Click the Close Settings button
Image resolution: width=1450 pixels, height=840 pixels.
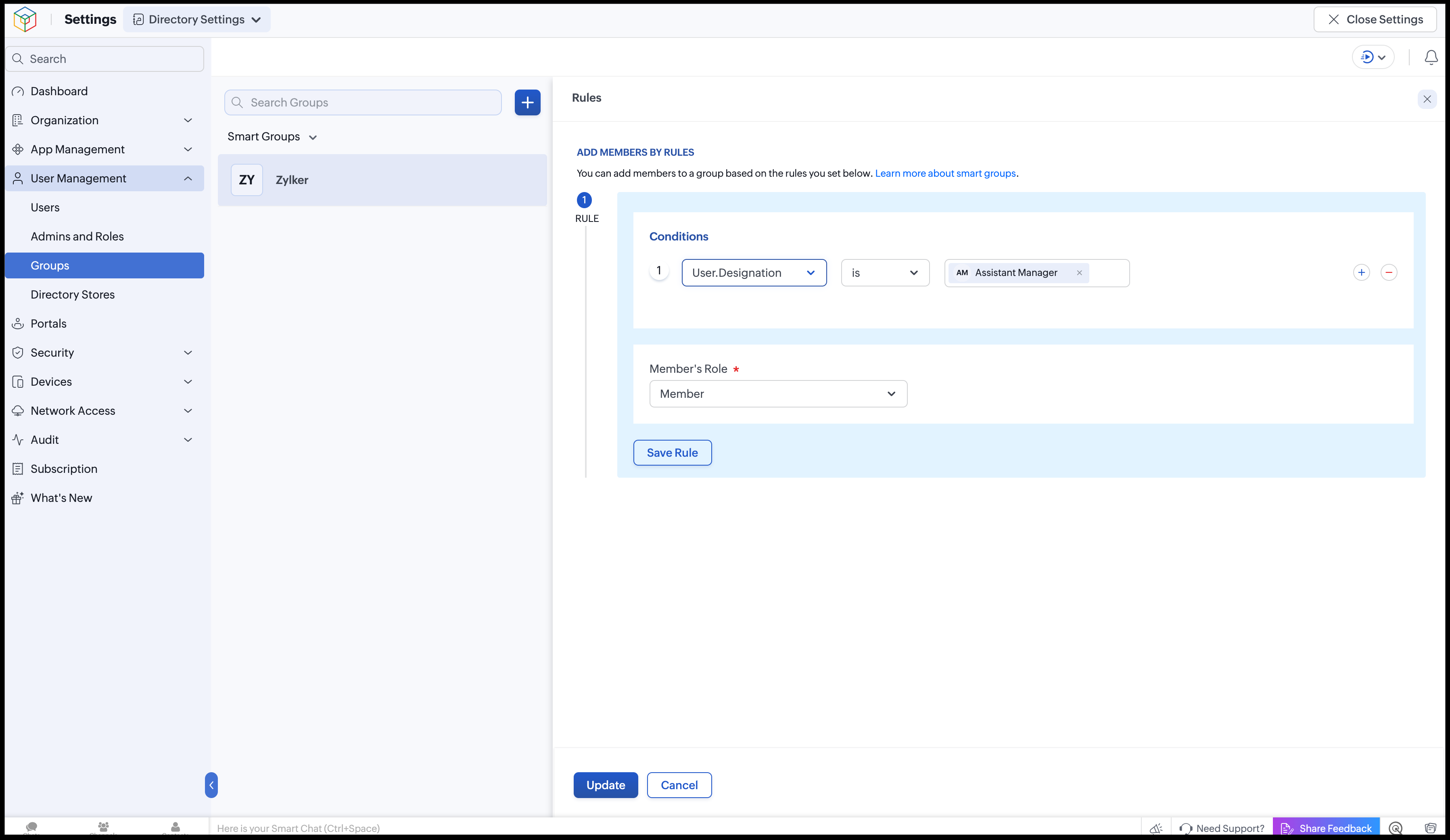pyautogui.click(x=1375, y=19)
